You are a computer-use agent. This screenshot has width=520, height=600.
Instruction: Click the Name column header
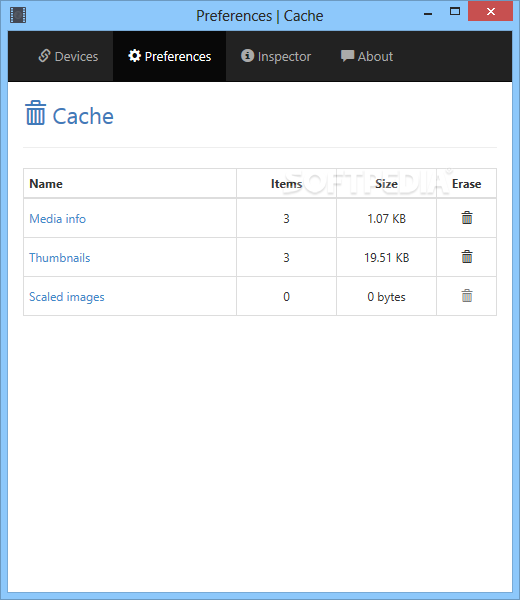[46, 184]
